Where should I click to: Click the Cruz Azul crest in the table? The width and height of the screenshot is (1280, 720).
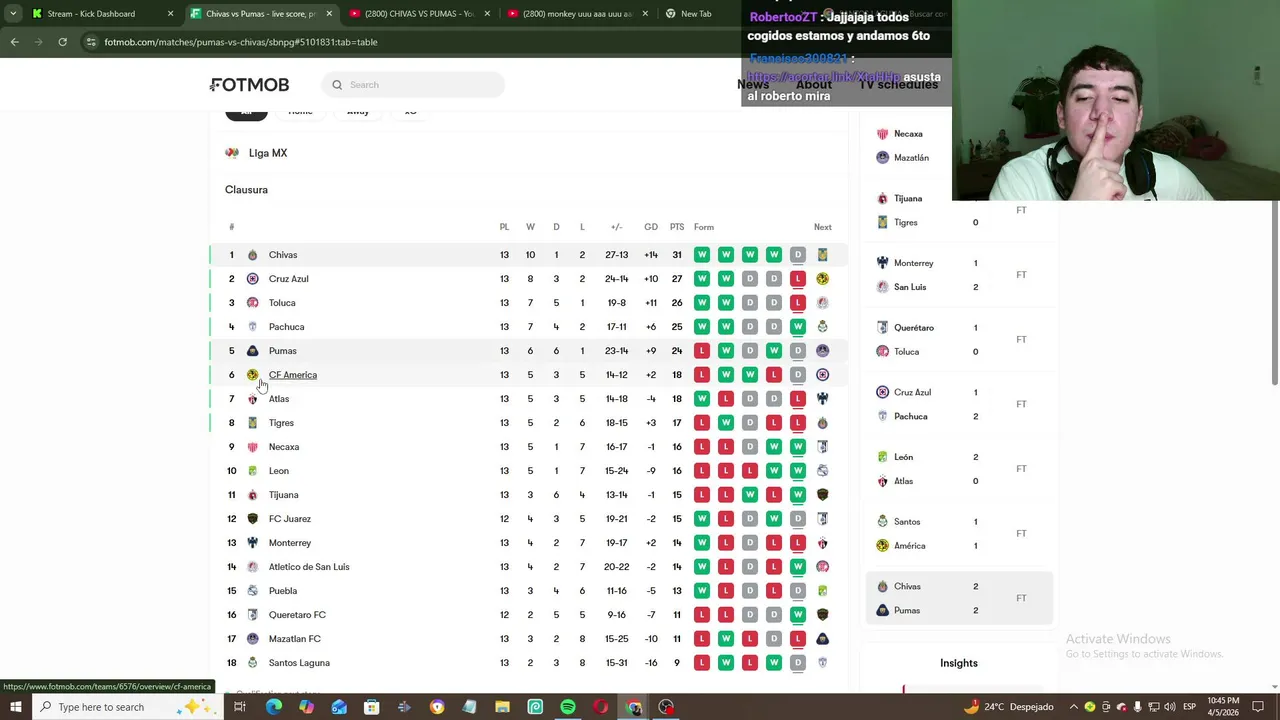coord(252,279)
